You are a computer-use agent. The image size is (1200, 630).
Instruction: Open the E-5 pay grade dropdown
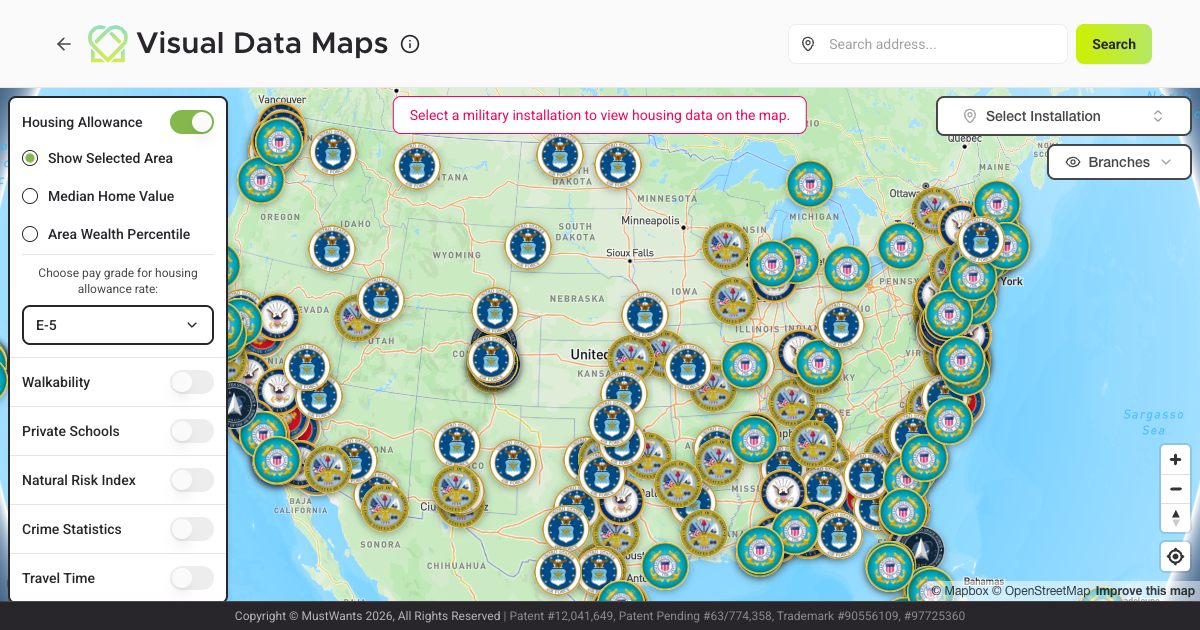point(118,325)
